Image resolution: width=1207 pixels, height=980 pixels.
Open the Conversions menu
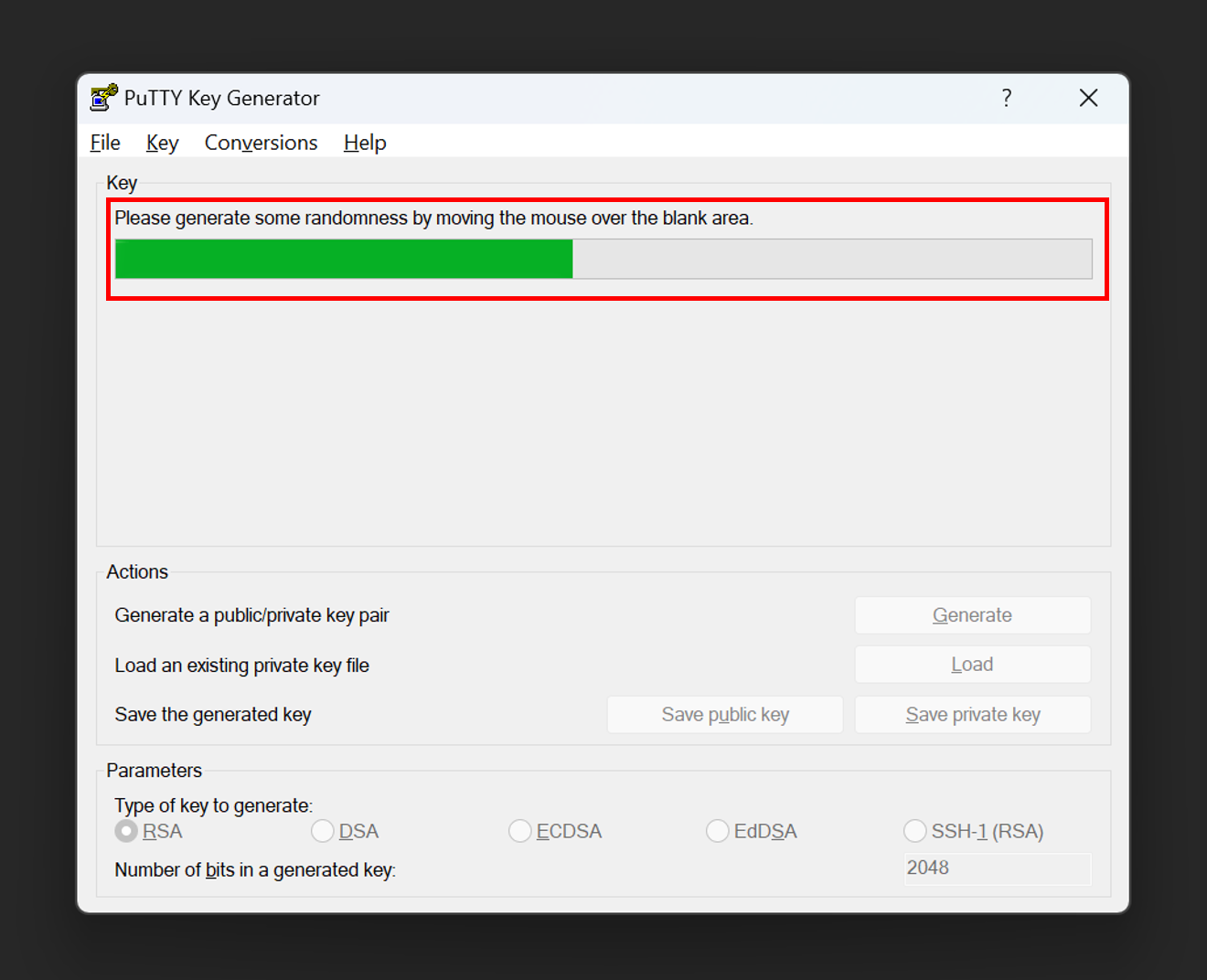click(x=261, y=143)
